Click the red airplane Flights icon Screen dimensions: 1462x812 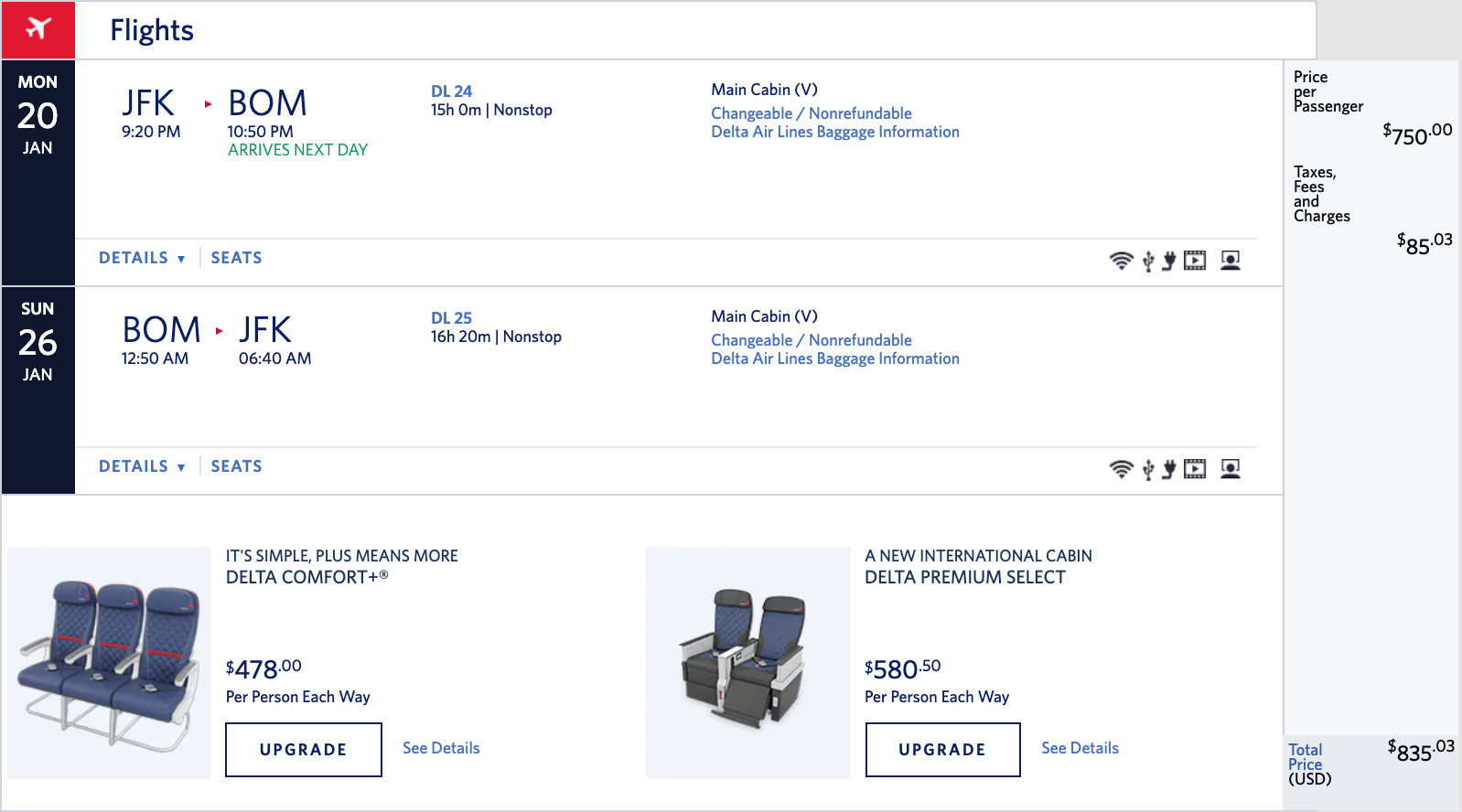click(x=38, y=29)
